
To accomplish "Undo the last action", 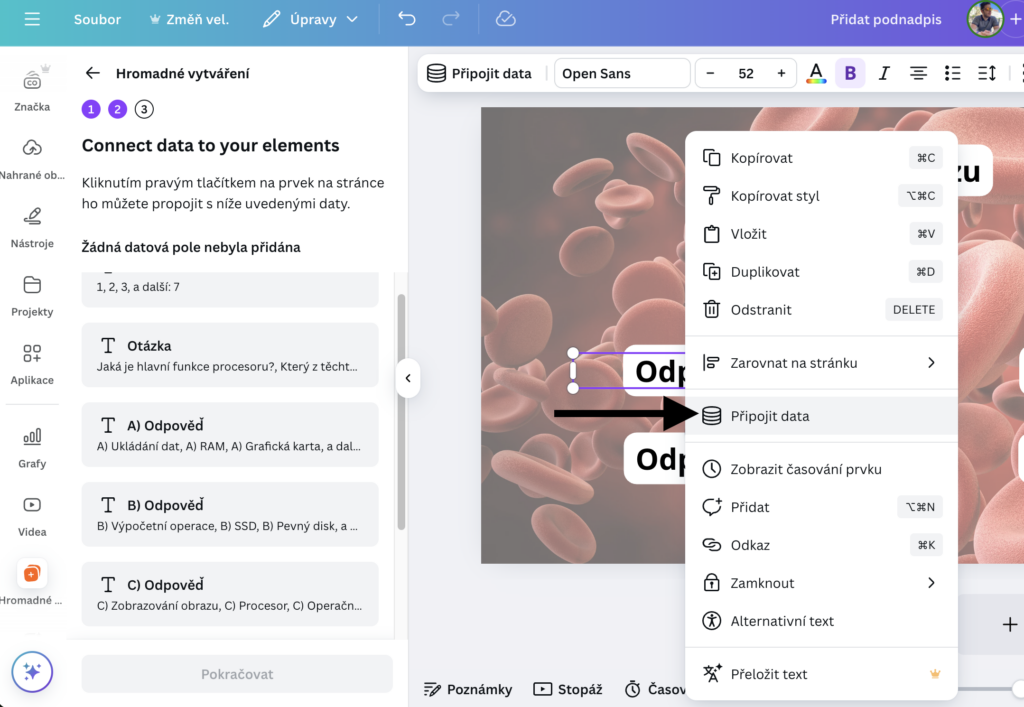I will click(x=407, y=20).
